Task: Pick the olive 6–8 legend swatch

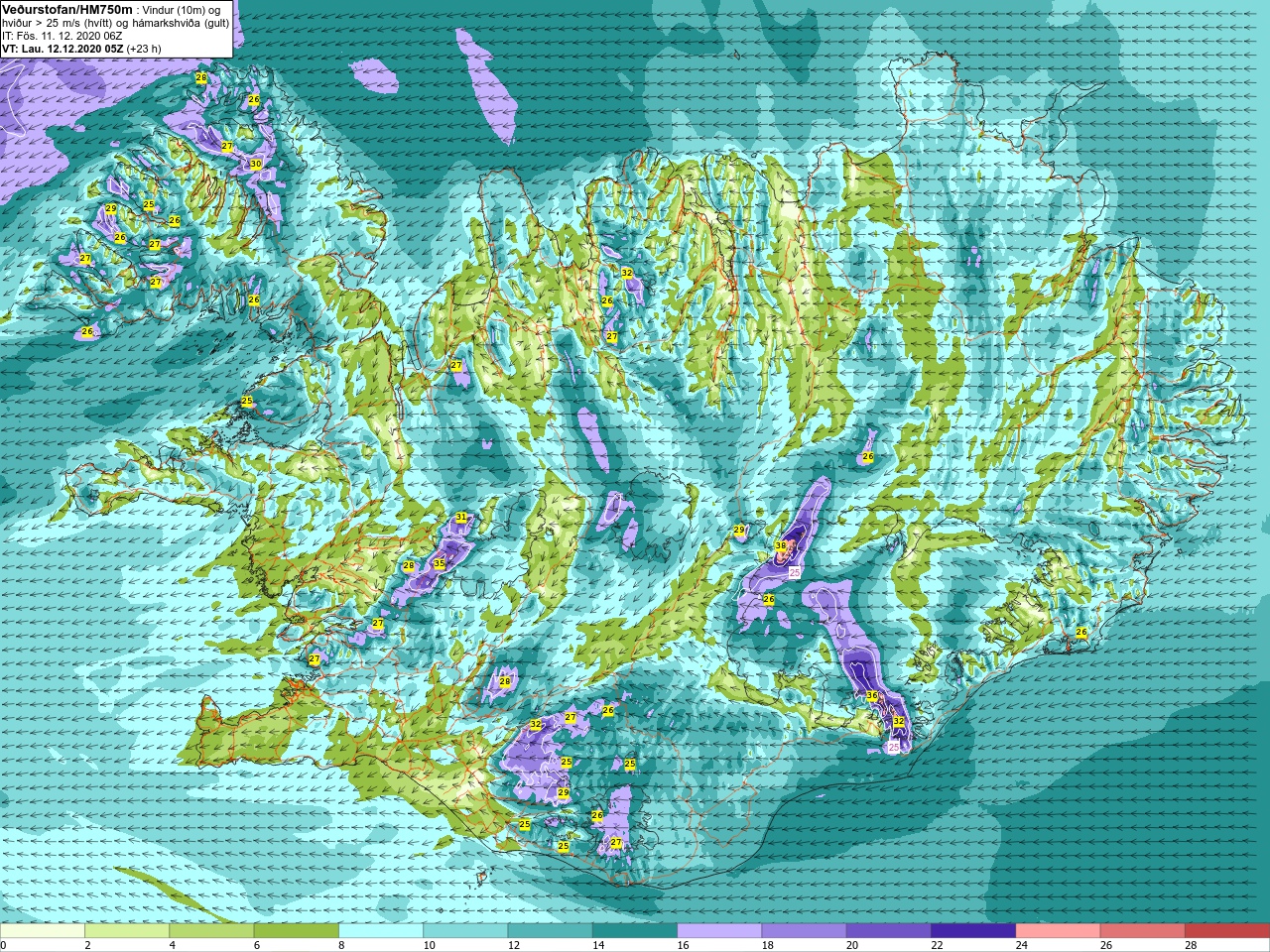Action: [x=297, y=930]
